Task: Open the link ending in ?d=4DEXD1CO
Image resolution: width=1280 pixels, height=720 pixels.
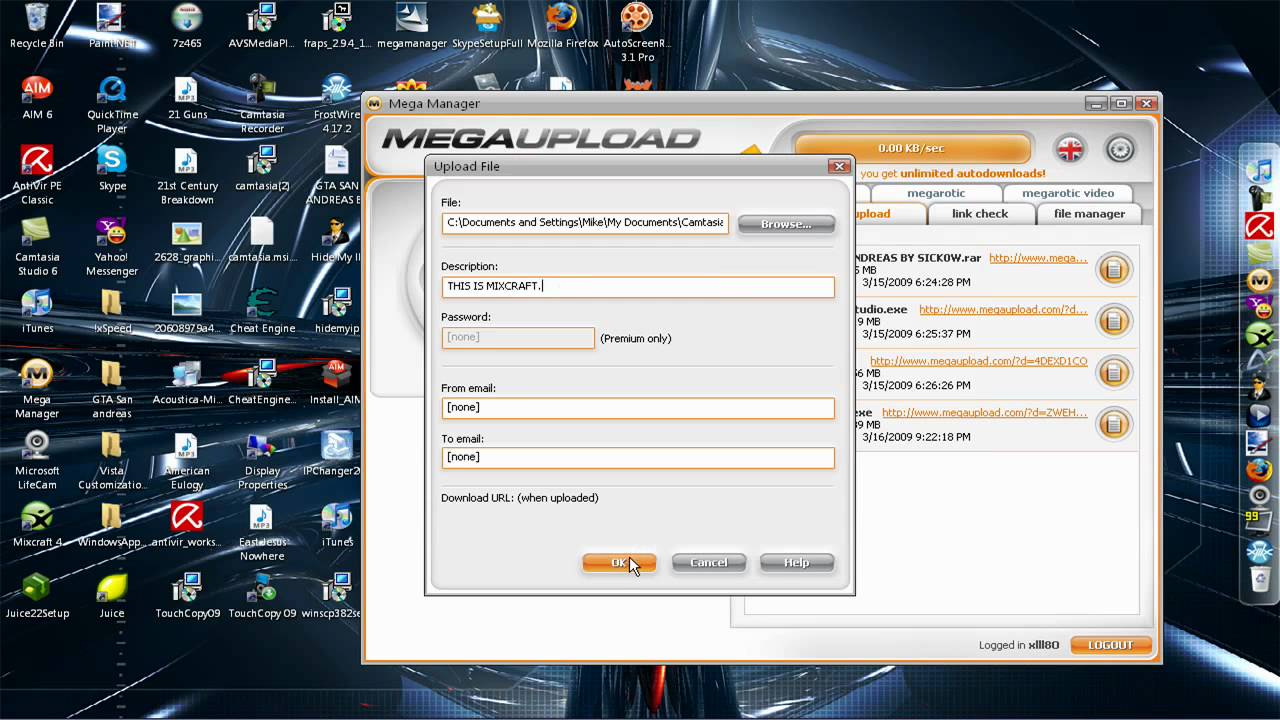Action: pos(978,361)
